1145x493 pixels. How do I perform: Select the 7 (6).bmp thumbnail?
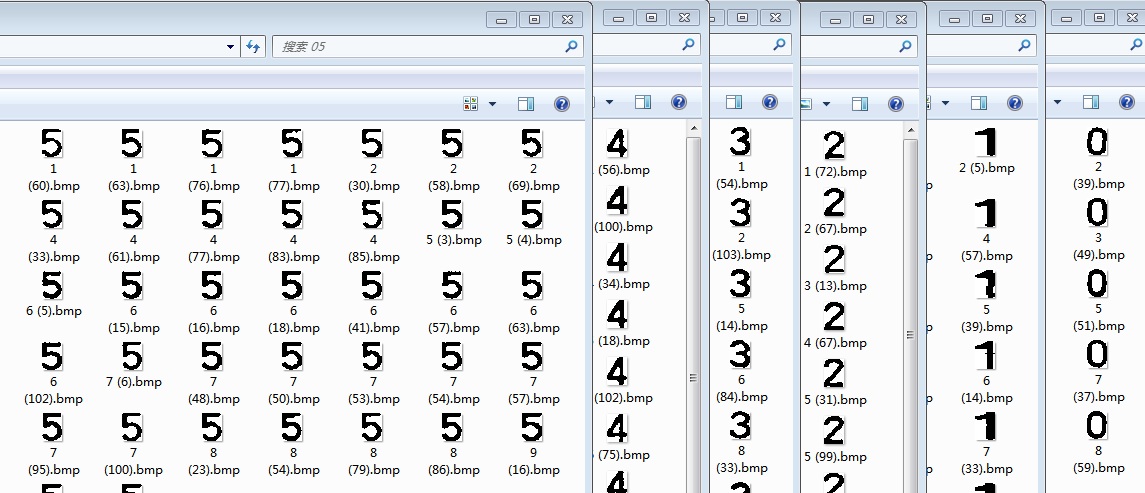point(132,356)
